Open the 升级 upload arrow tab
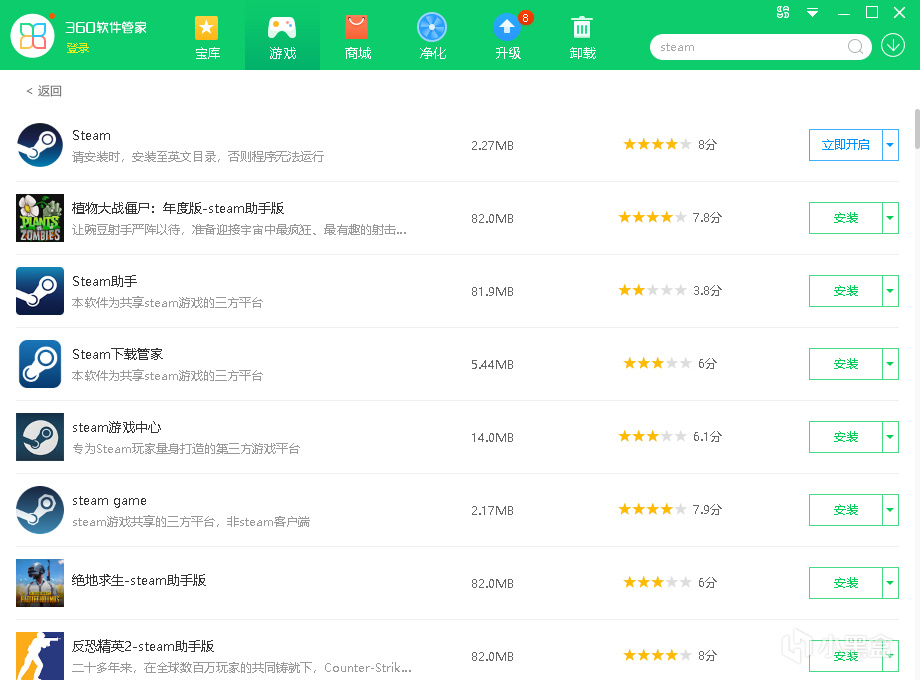Image resolution: width=920 pixels, height=680 pixels. pyautogui.click(x=508, y=38)
